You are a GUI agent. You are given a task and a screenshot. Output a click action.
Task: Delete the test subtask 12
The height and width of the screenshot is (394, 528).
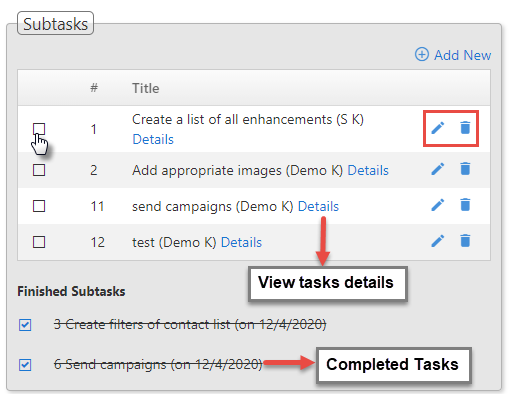tap(465, 241)
